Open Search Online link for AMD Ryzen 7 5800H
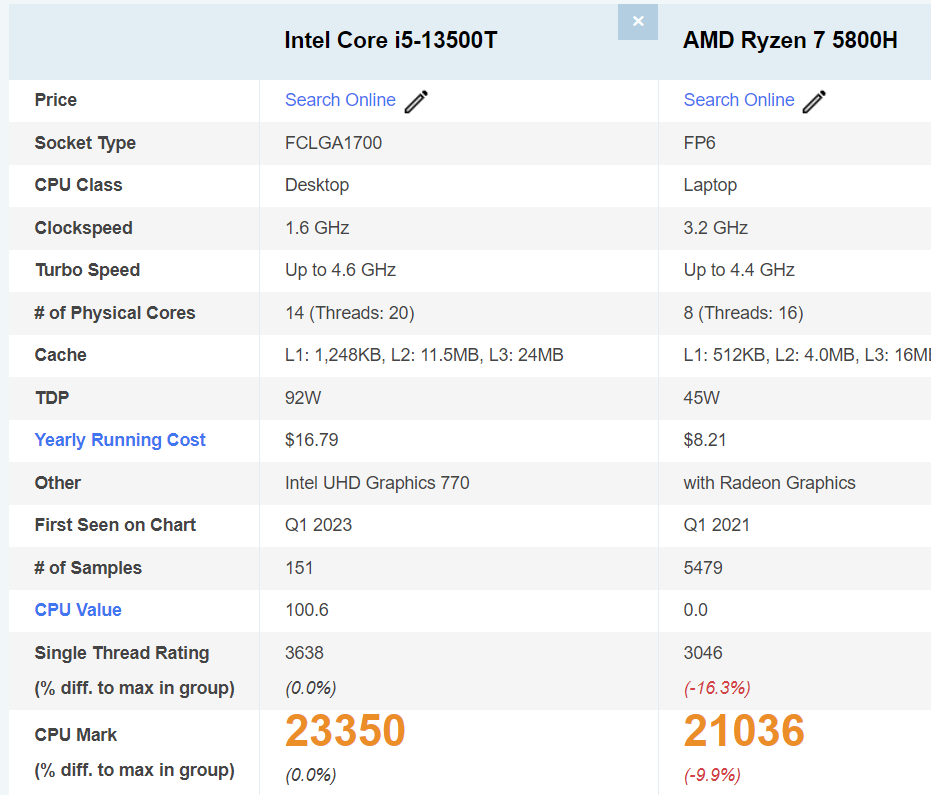 point(739,100)
